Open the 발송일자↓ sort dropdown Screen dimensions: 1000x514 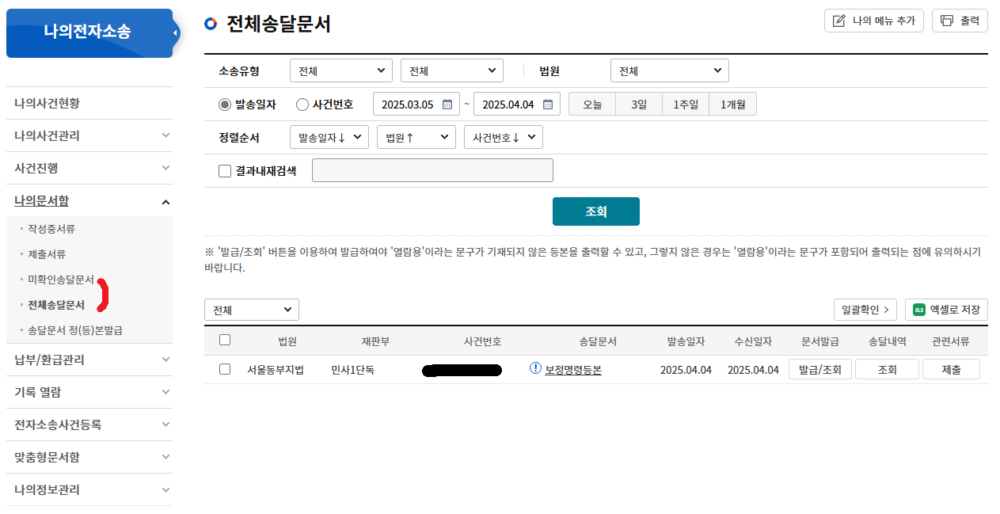click(x=329, y=137)
